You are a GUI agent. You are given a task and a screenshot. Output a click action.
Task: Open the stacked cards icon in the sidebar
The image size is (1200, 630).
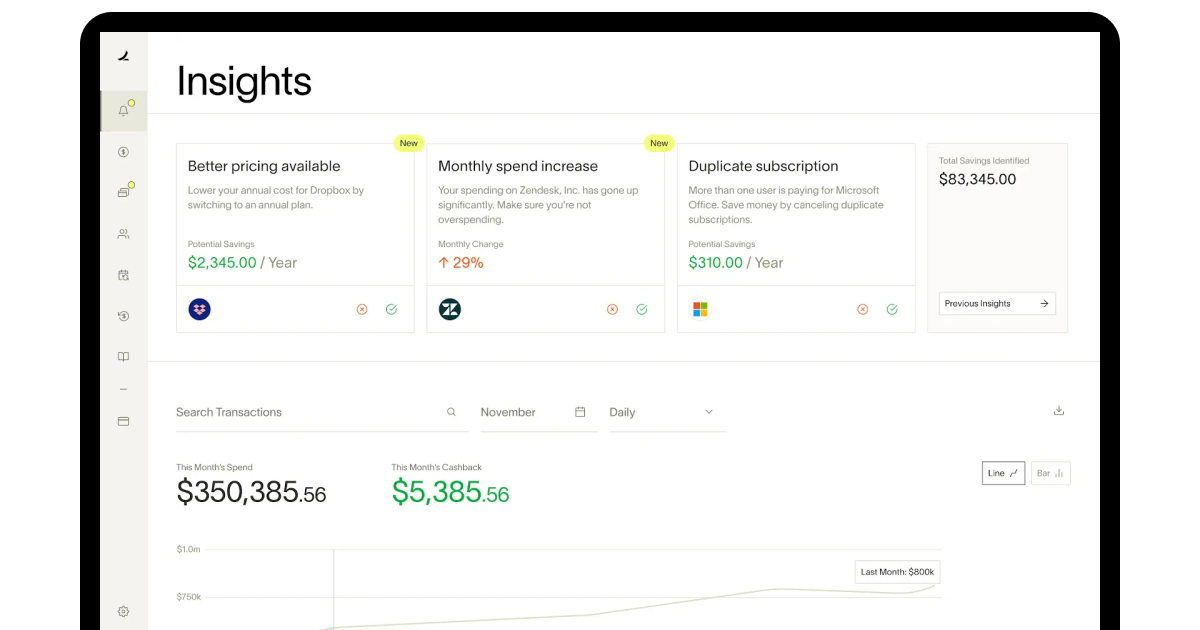[124, 192]
